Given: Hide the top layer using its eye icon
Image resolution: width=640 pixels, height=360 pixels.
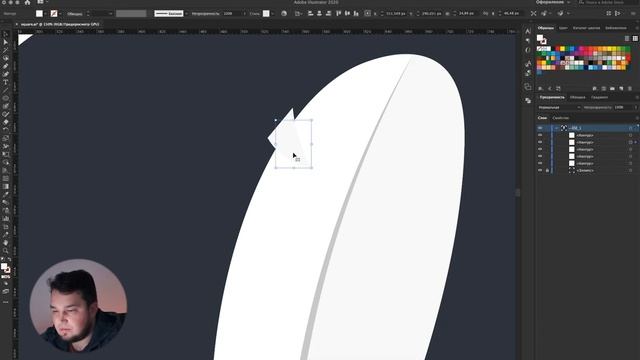Looking at the screenshot, I should [540, 128].
